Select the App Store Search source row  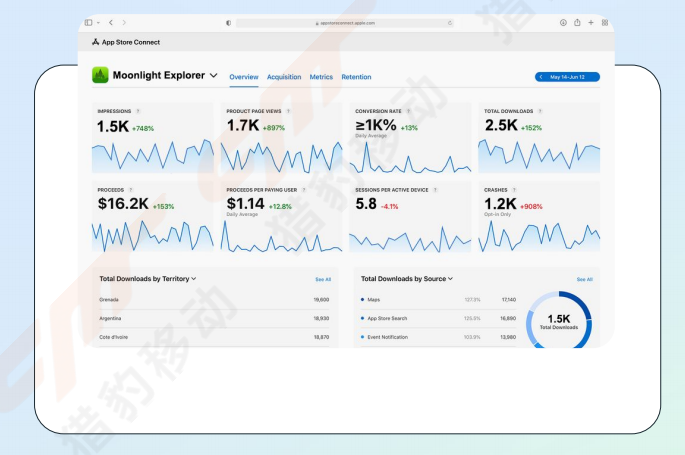(x=438, y=319)
